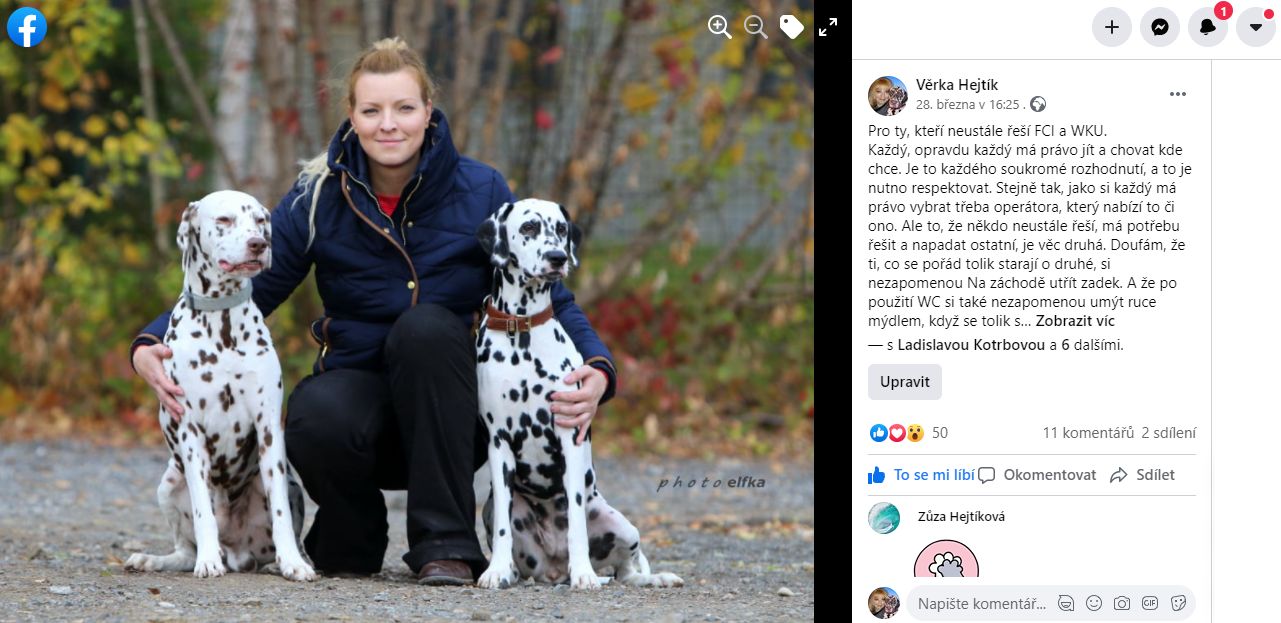Open the Create plus menu
The image size is (1281, 623).
1112,27
